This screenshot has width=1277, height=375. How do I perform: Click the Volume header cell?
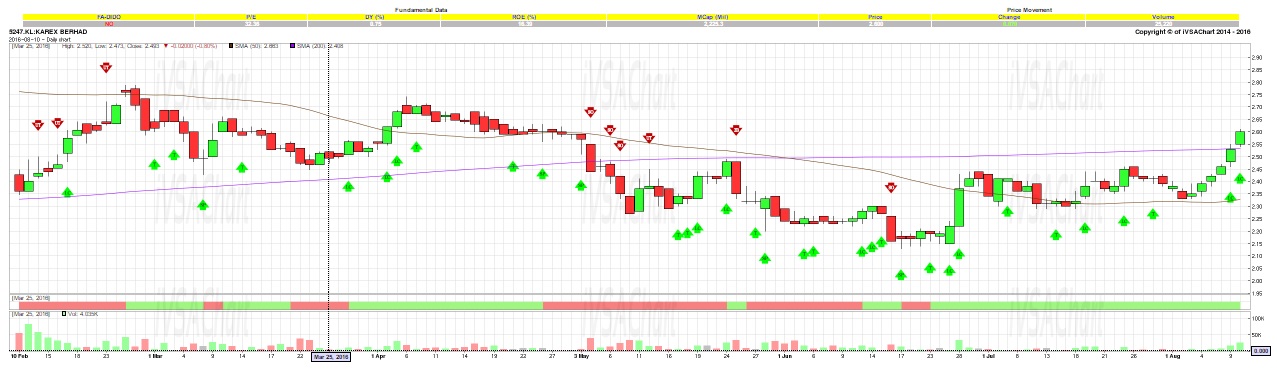(x=1163, y=16)
